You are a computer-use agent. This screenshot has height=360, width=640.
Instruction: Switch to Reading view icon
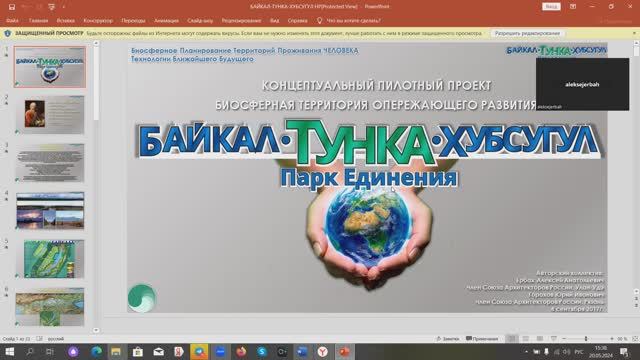point(540,339)
